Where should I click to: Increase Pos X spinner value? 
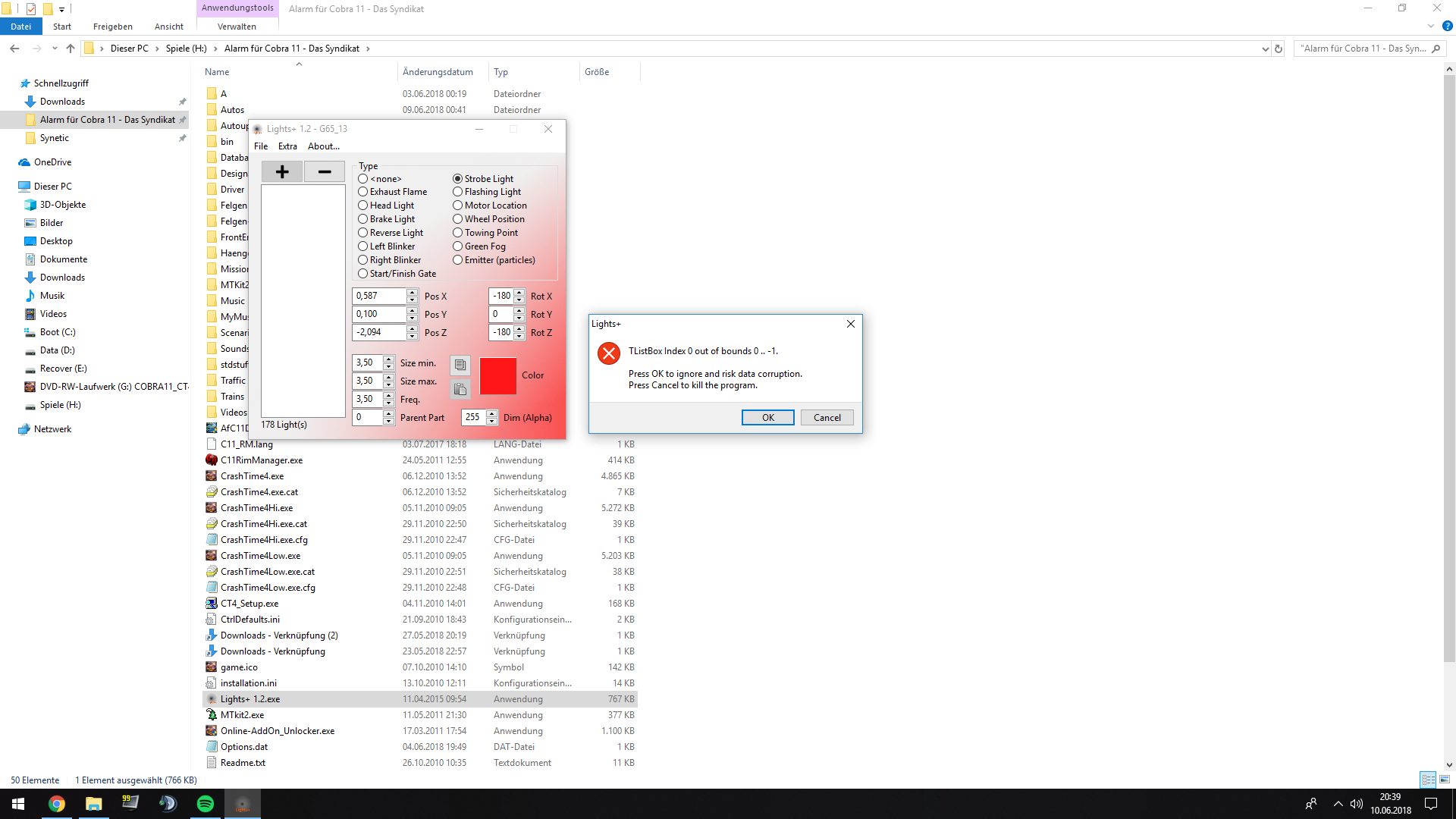(x=412, y=293)
